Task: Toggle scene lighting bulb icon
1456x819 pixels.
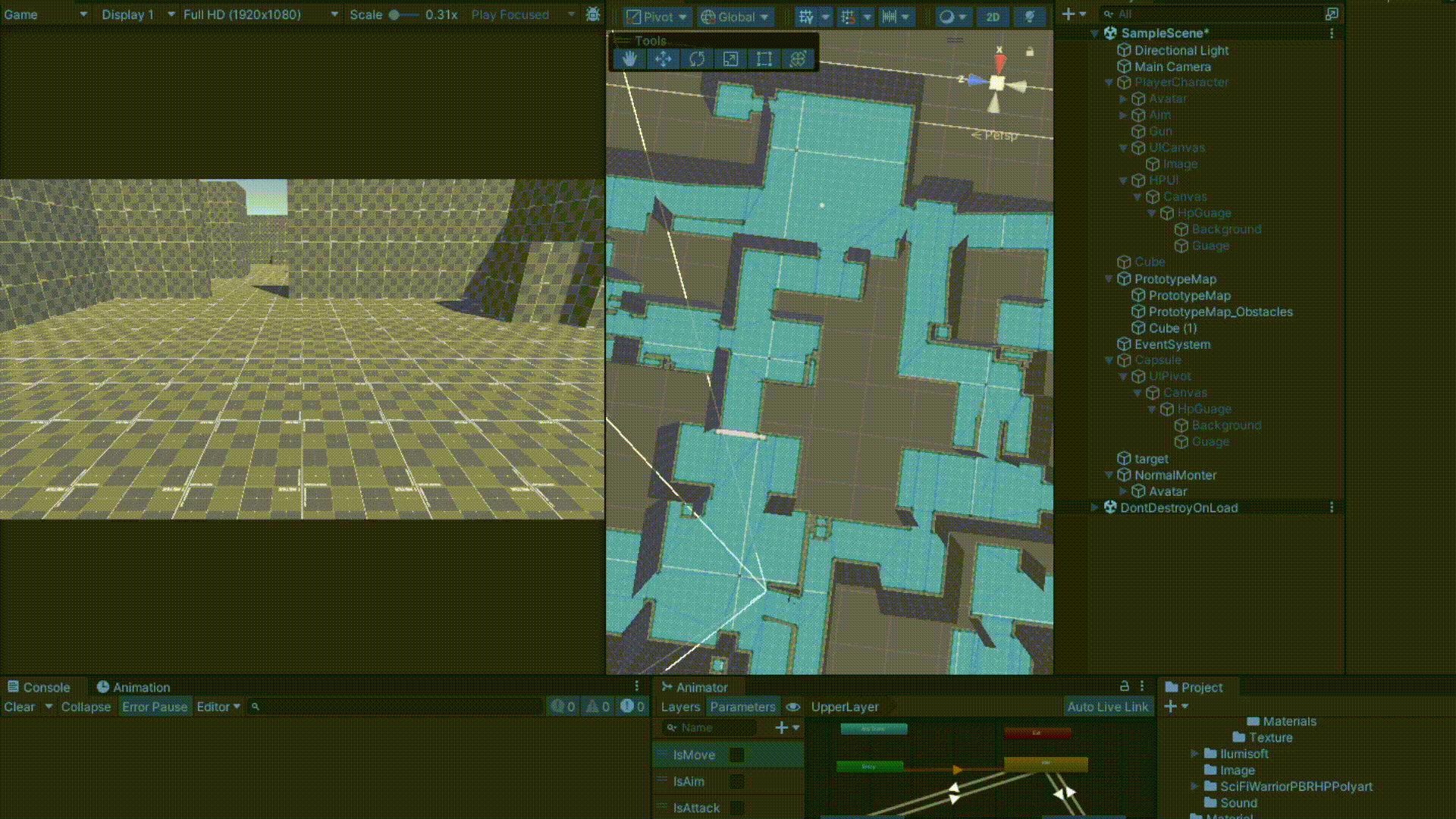Action: click(1029, 17)
